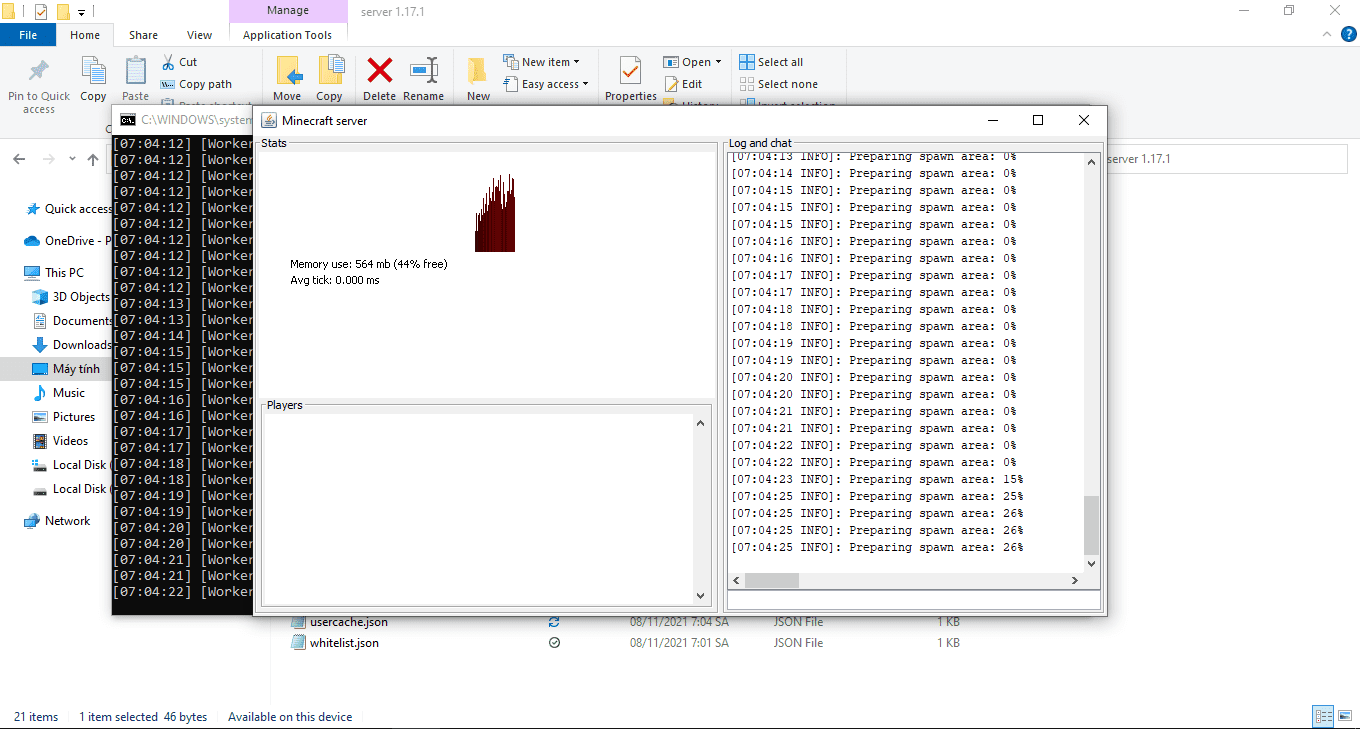Open the Quick Access Toolbar customize dropdown
Viewport: 1360px width, 729px height.
pyautogui.click(x=82, y=12)
